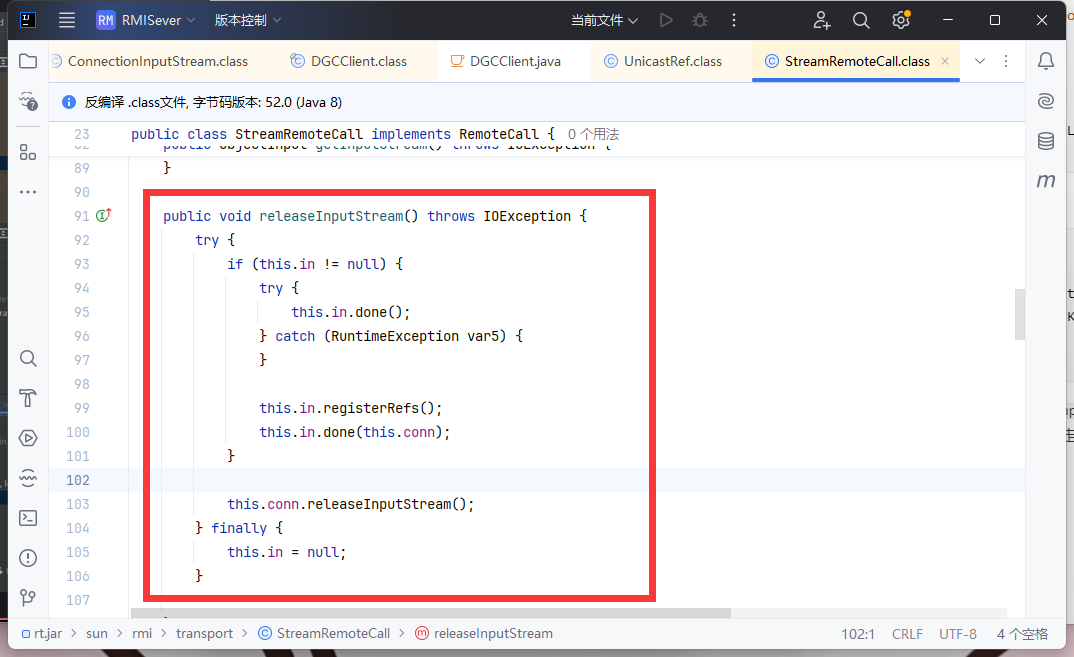The width and height of the screenshot is (1074, 657).
Task: Click the Search Everywhere magnifier icon
Action: (860, 20)
